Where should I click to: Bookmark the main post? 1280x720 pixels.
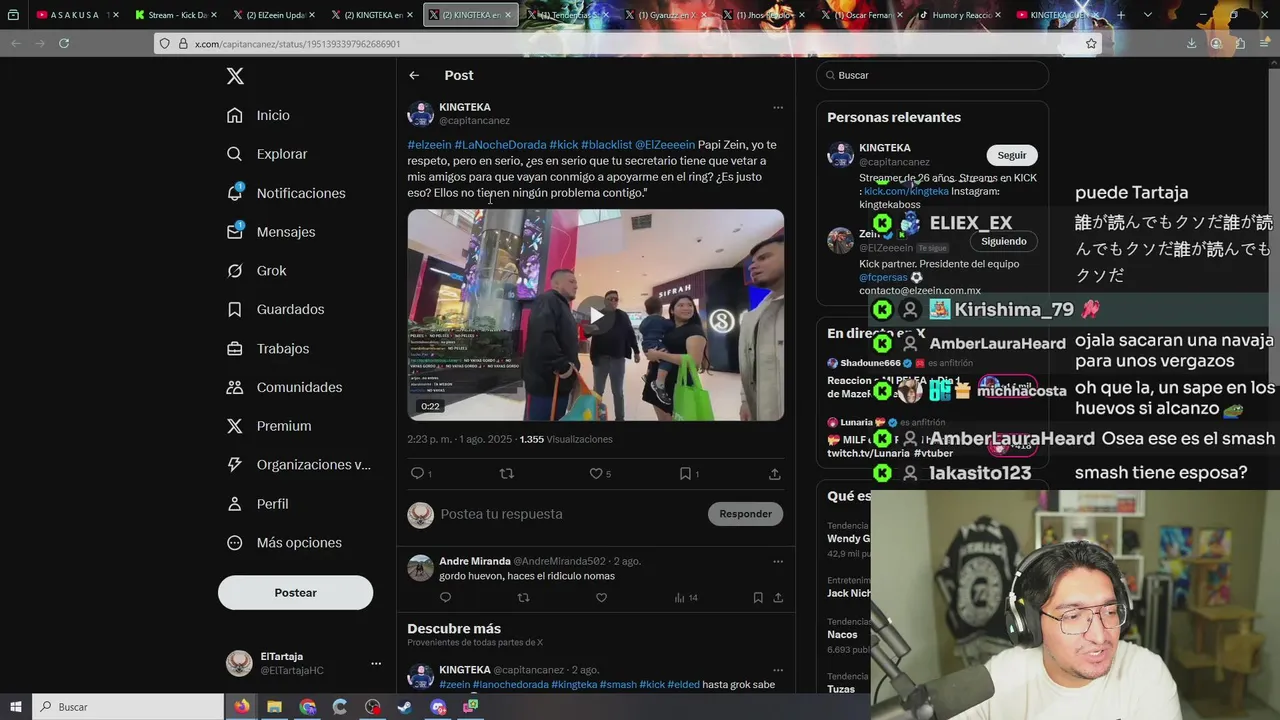tap(685, 474)
